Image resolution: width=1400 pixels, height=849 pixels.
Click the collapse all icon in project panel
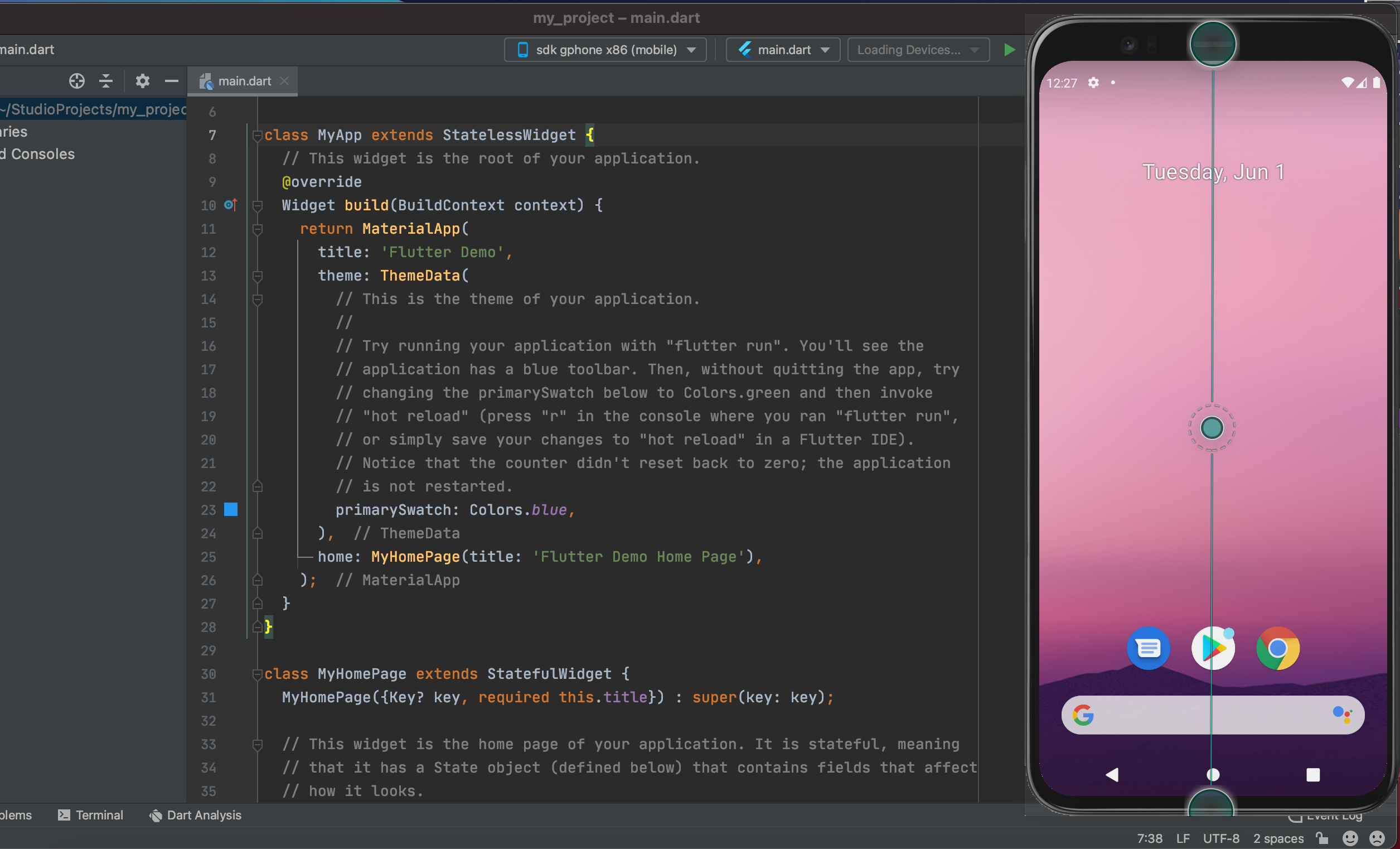(x=106, y=81)
